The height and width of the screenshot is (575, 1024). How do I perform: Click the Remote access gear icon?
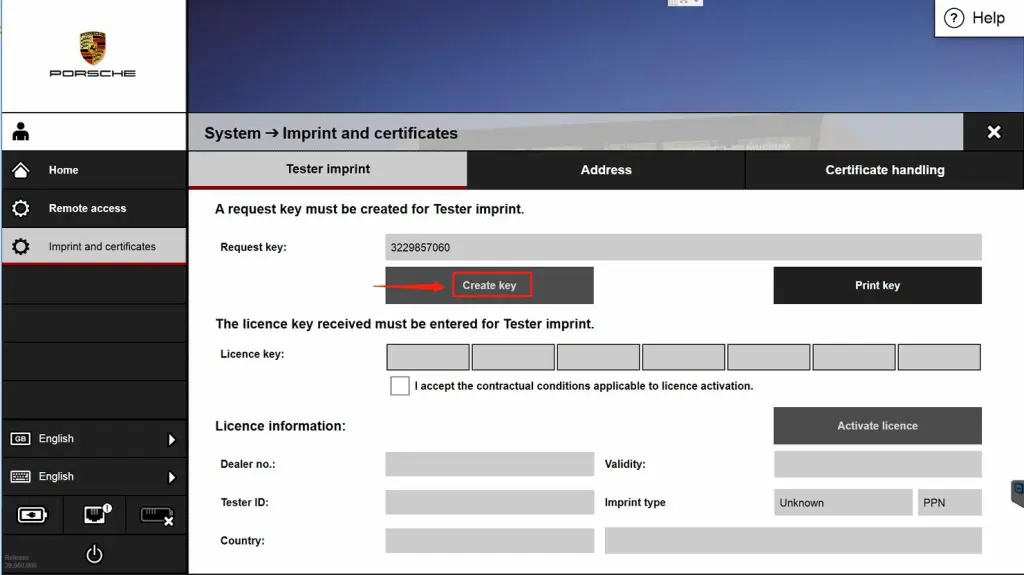(21, 208)
